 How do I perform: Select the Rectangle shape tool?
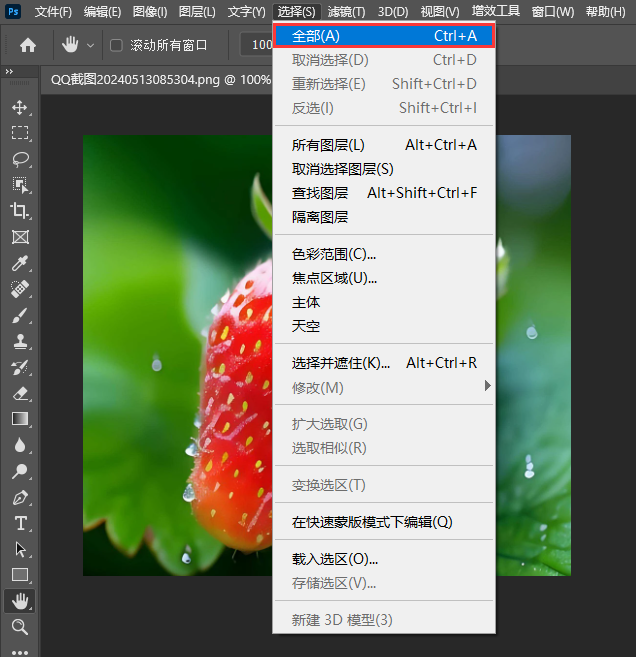point(20,575)
